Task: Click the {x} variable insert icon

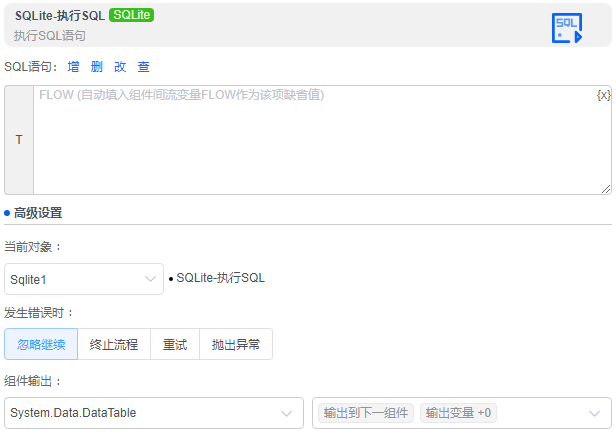Action: (603, 95)
